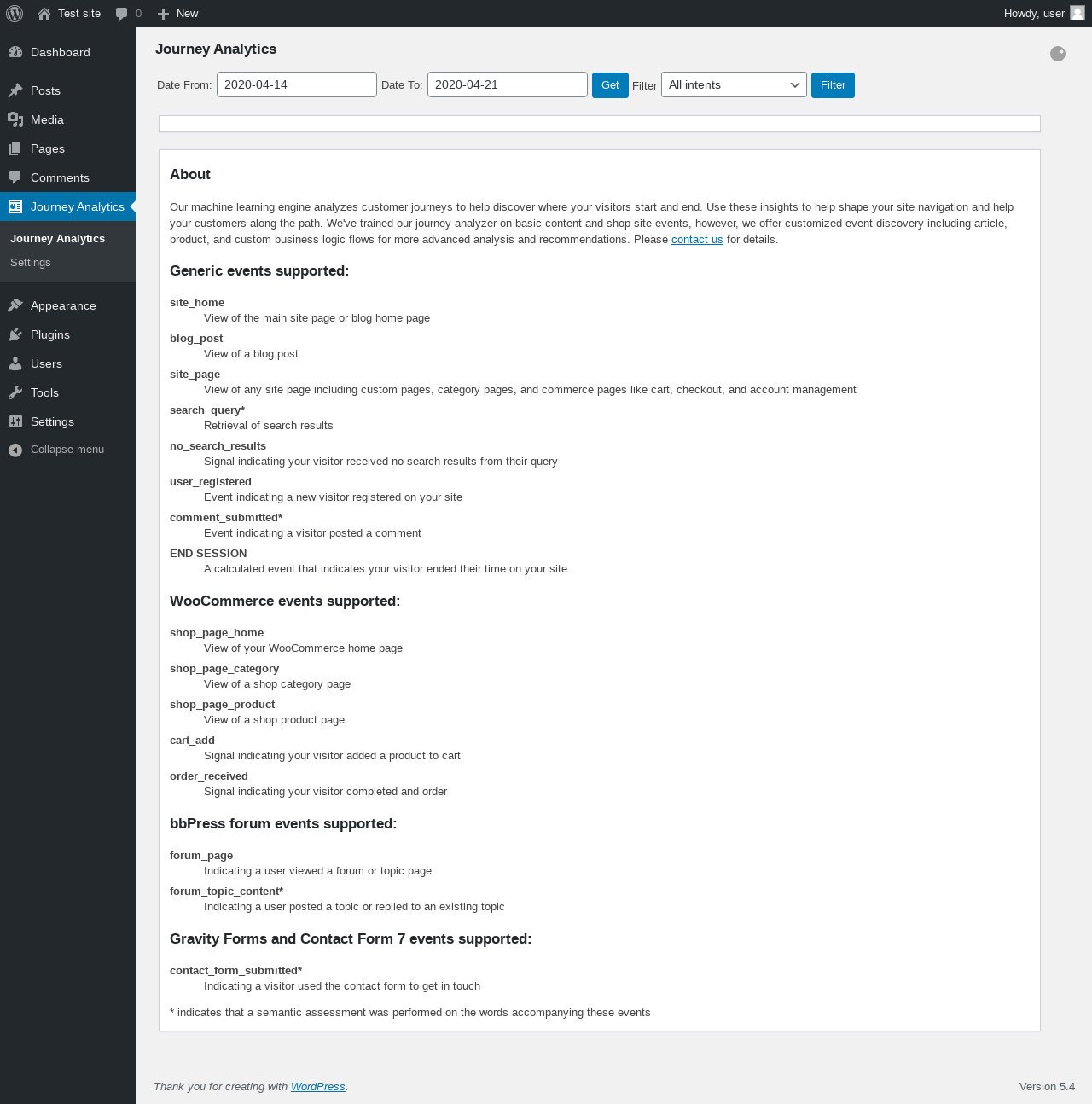Open the Comments menu item
1092x1104 pixels.
(68, 177)
